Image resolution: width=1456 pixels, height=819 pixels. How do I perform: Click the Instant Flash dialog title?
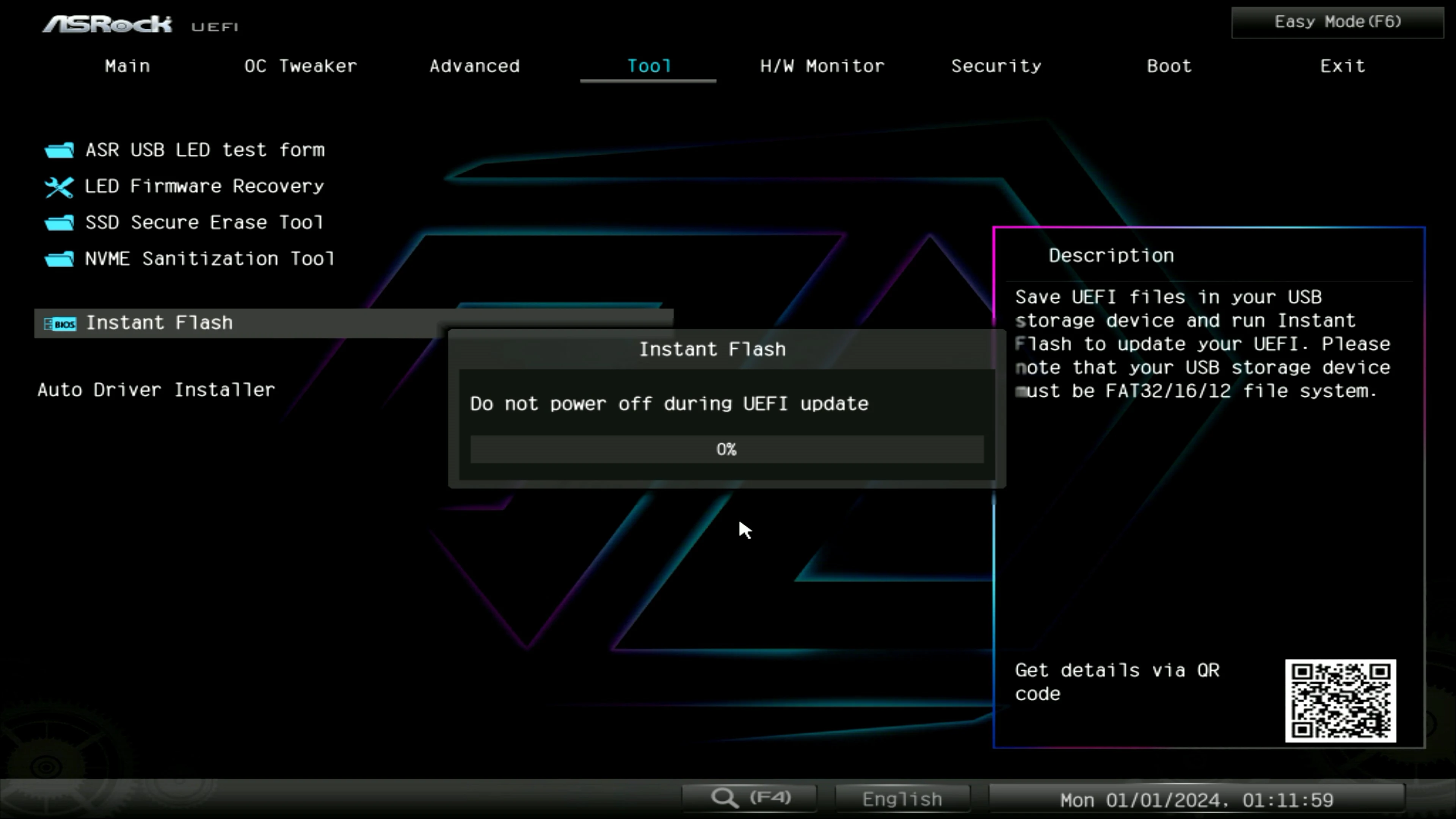pyautogui.click(x=712, y=349)
